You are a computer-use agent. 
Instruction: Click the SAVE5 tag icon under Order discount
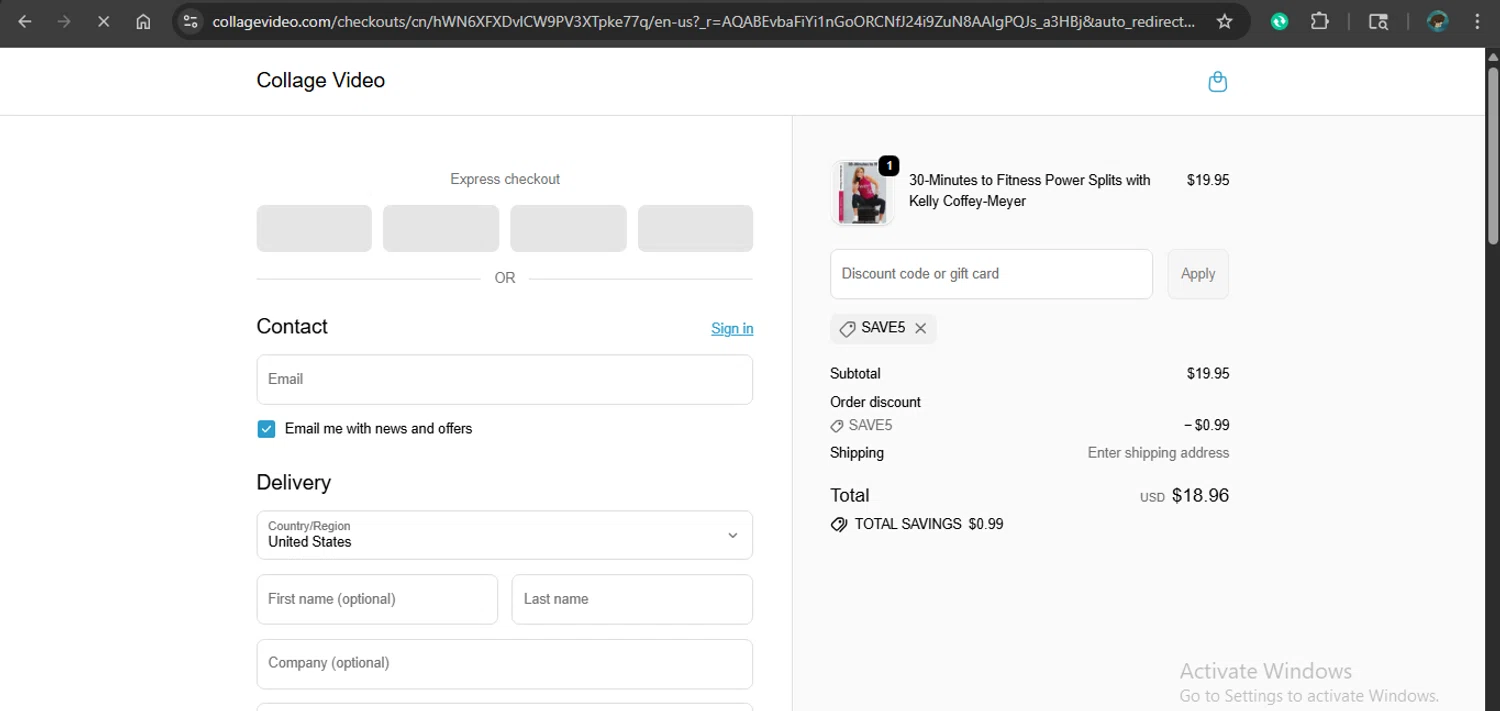(837, 426)
